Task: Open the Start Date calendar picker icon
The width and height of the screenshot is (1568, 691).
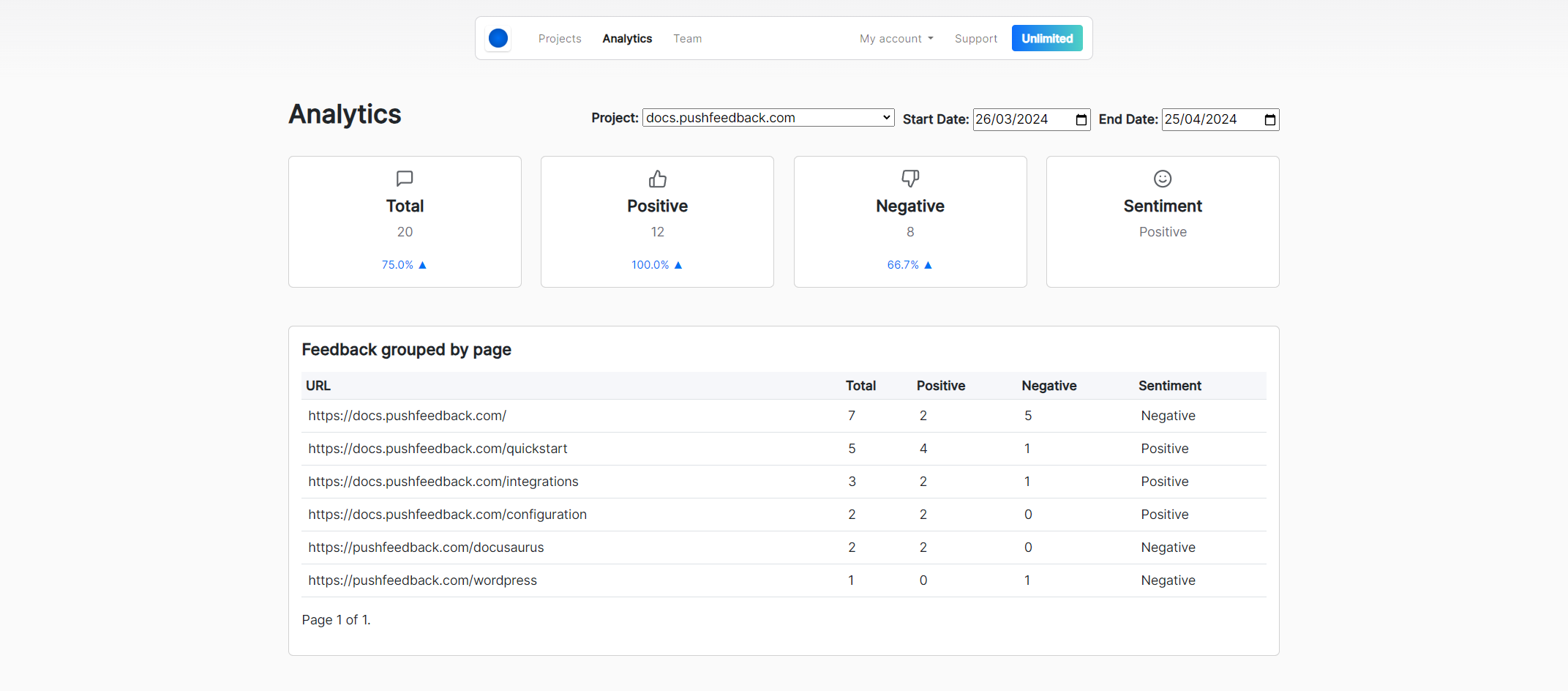Action: pos(1081,119)
